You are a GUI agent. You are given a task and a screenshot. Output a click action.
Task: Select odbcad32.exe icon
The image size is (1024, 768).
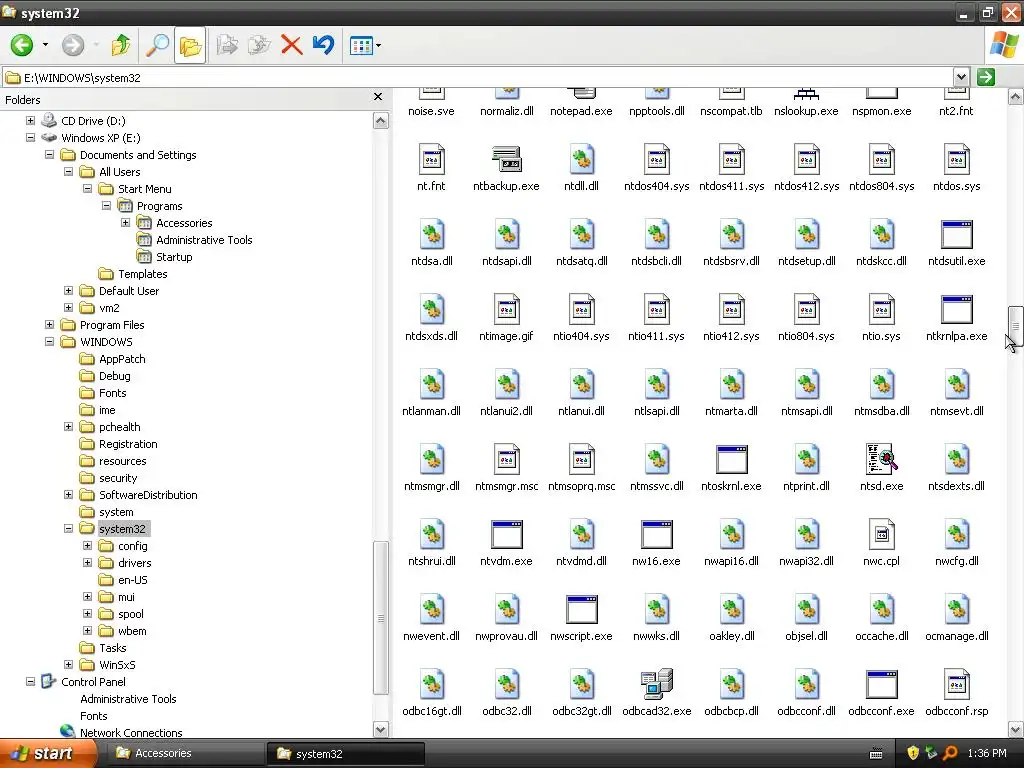coord(656,684)
